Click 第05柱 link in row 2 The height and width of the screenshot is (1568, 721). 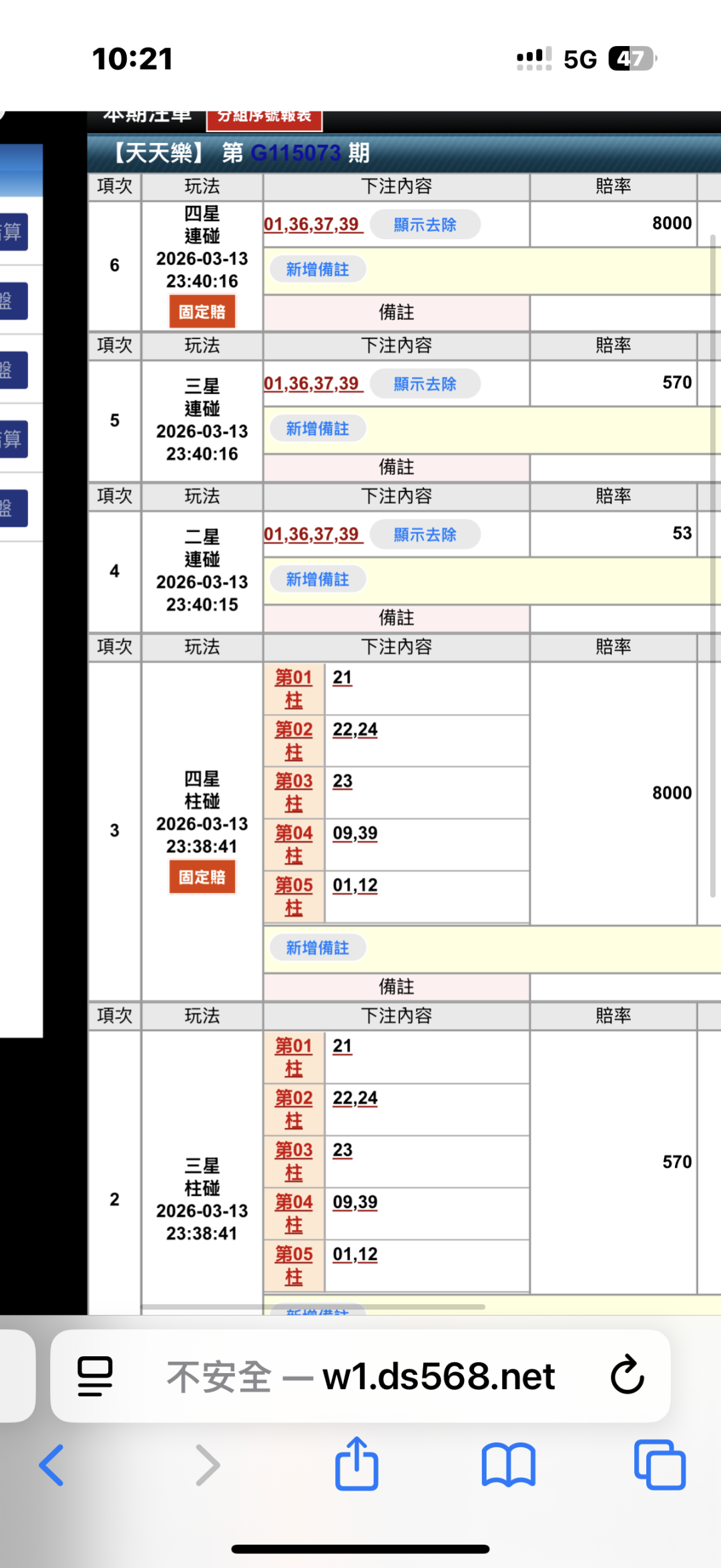coord(294,1265)
